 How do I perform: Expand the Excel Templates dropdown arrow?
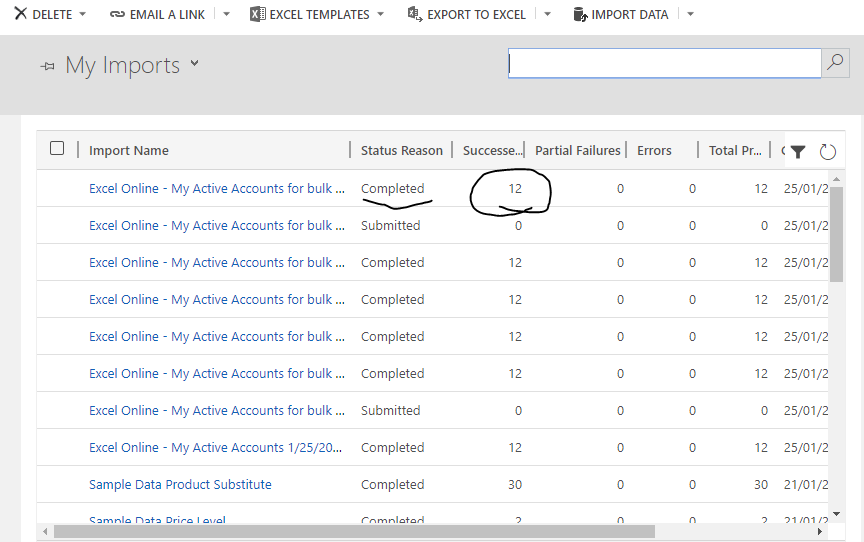click(x=381, y=14)
